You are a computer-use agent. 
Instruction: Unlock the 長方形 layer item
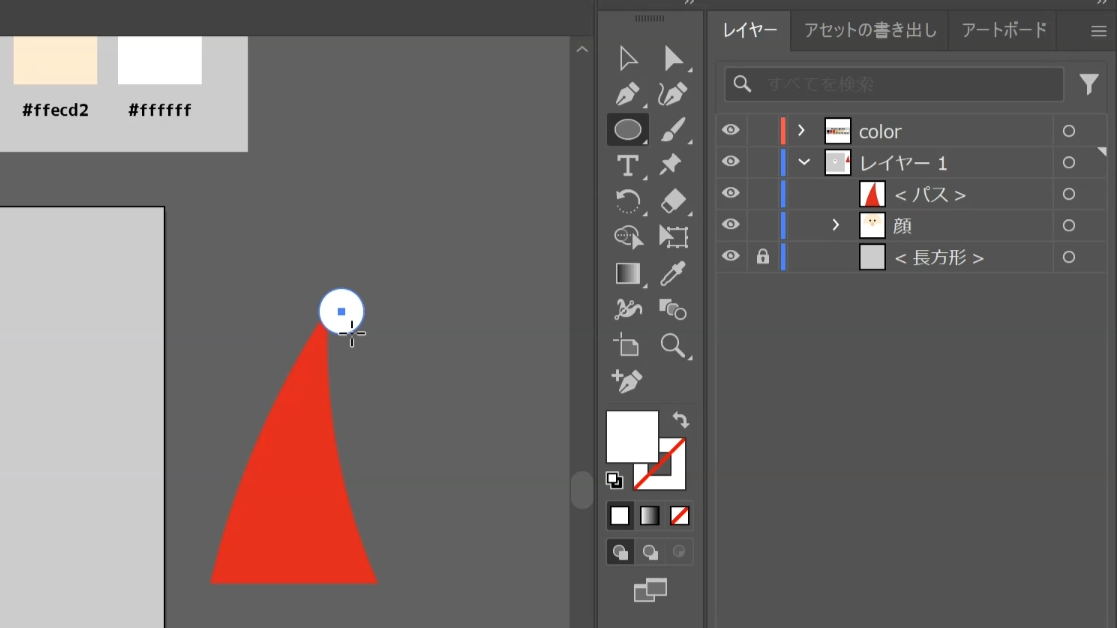(x=763, y=257)
